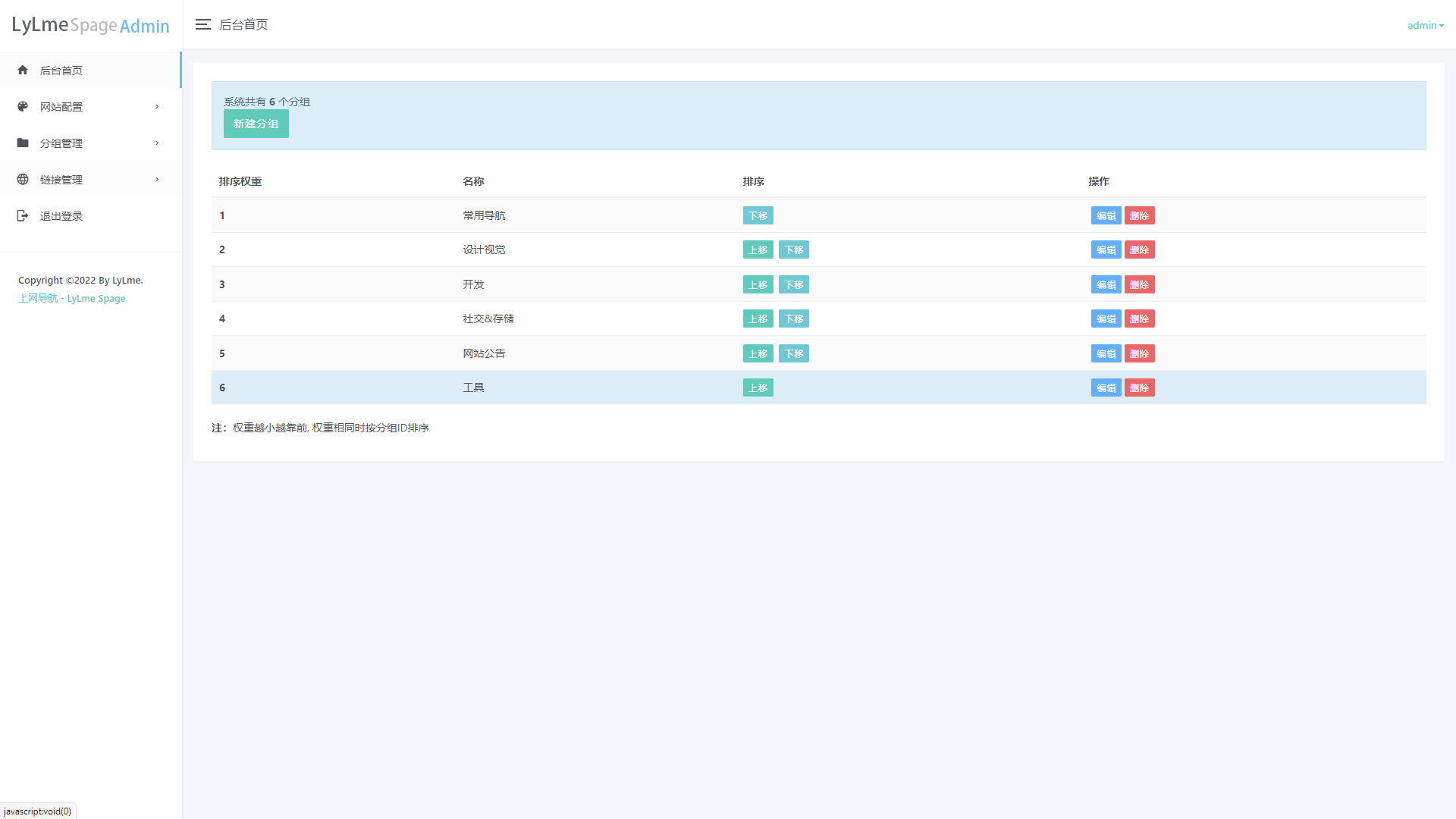Screen dimensions: 1456x819
Task: Click the 新建分组 button
Action: [256, 124]
